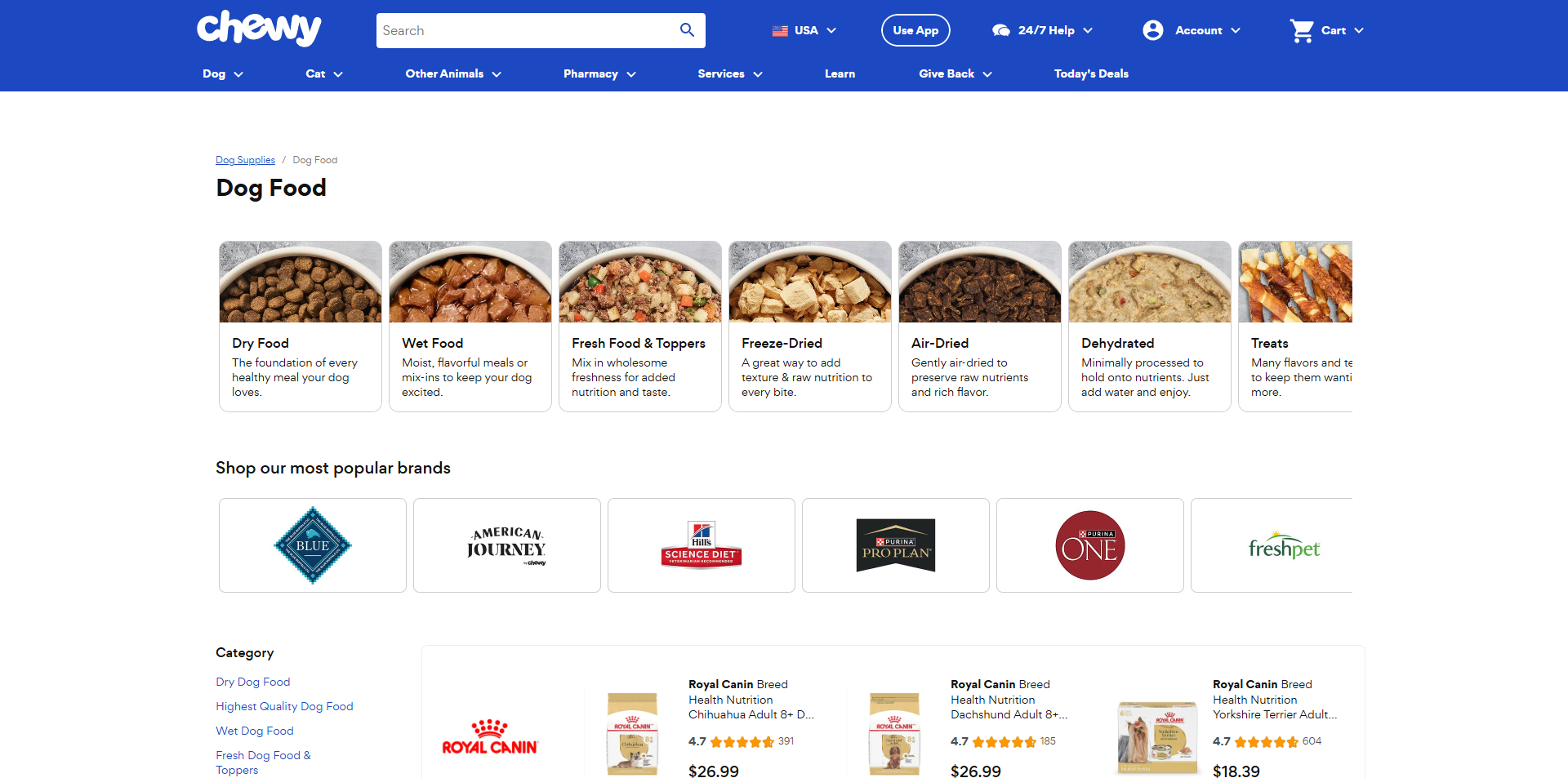Click the shopping cart icon

pos(1301,31)
